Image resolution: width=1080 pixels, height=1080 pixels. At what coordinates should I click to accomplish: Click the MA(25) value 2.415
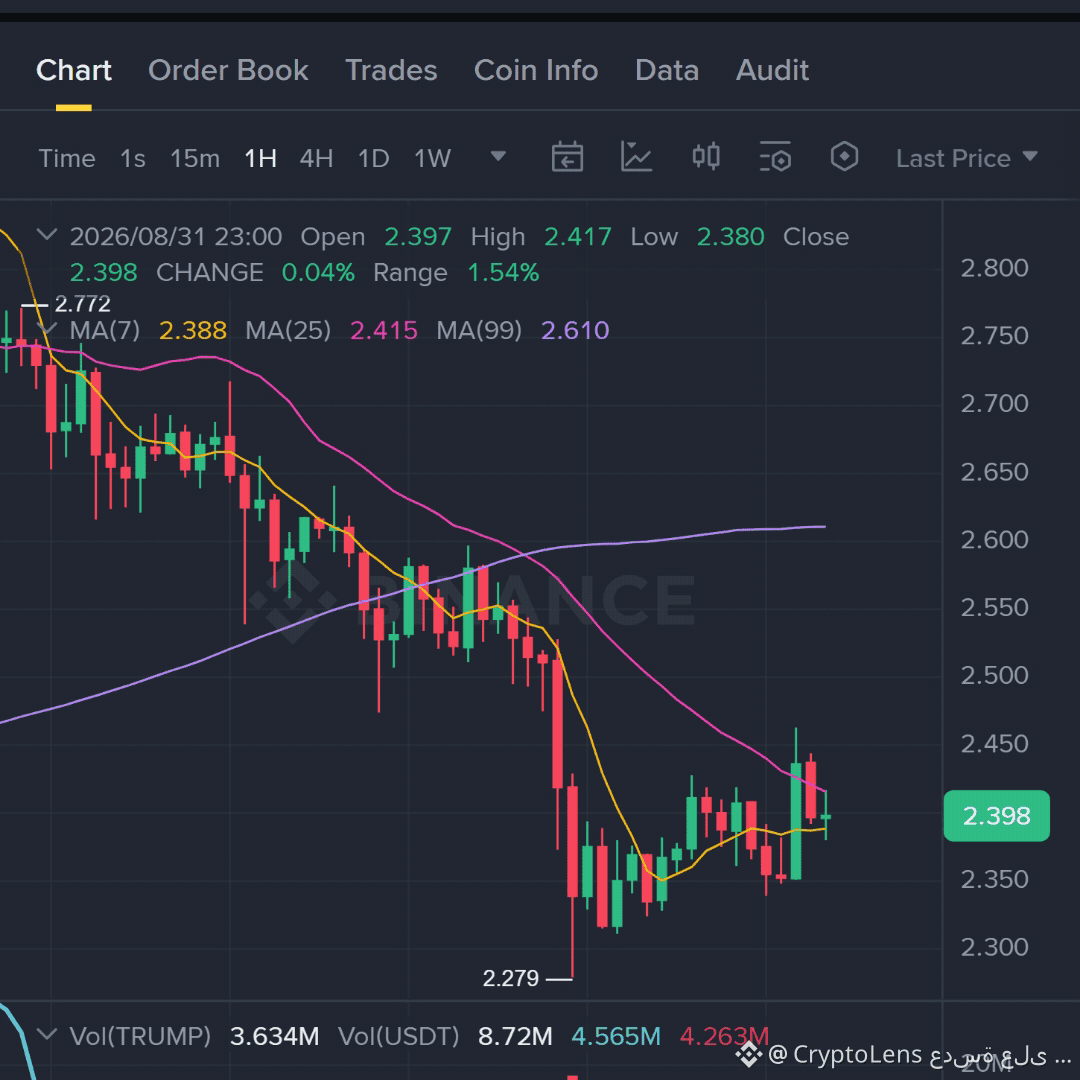pyautogui.click(x=384, y=331)
